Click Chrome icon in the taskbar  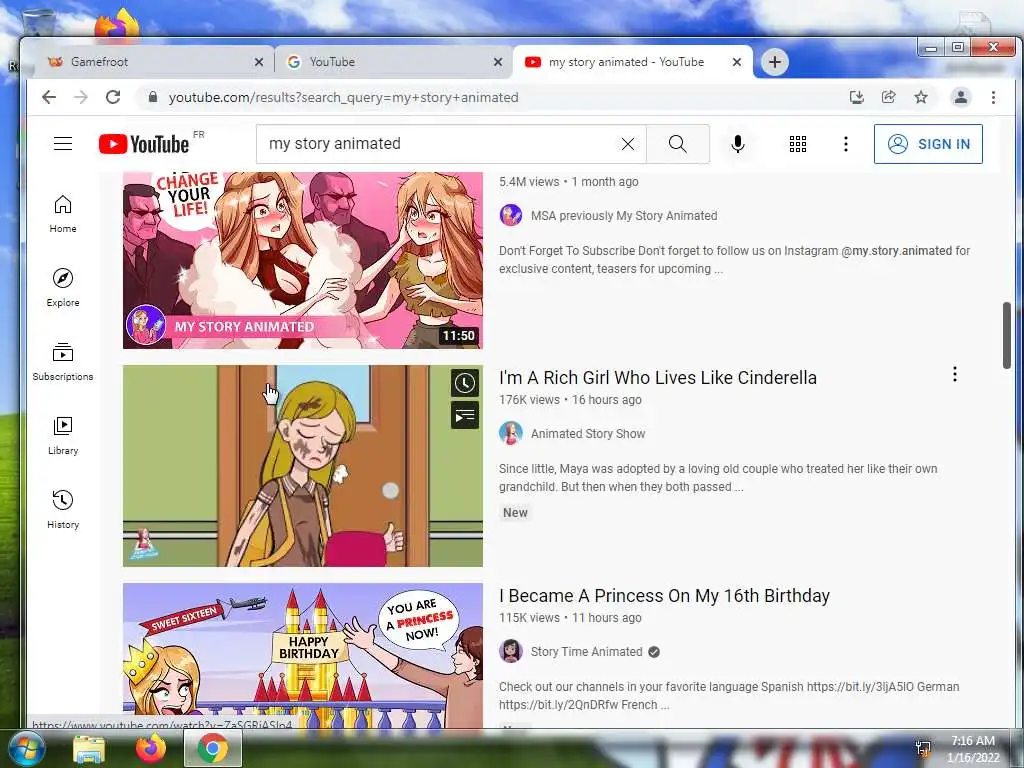point(212,748)
